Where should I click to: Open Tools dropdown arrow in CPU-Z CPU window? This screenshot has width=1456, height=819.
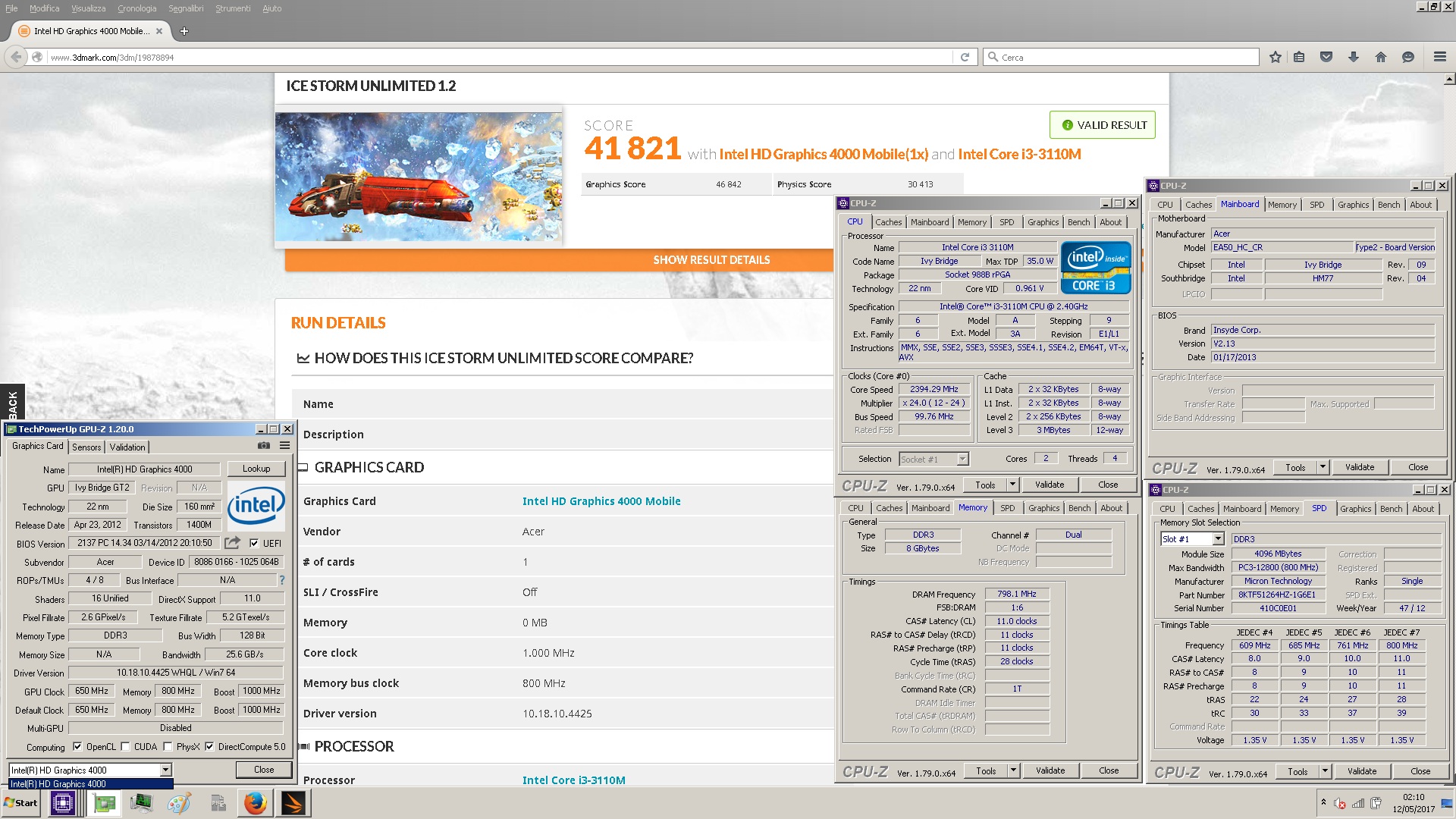pyautogui.click(x=1012, y=485)
